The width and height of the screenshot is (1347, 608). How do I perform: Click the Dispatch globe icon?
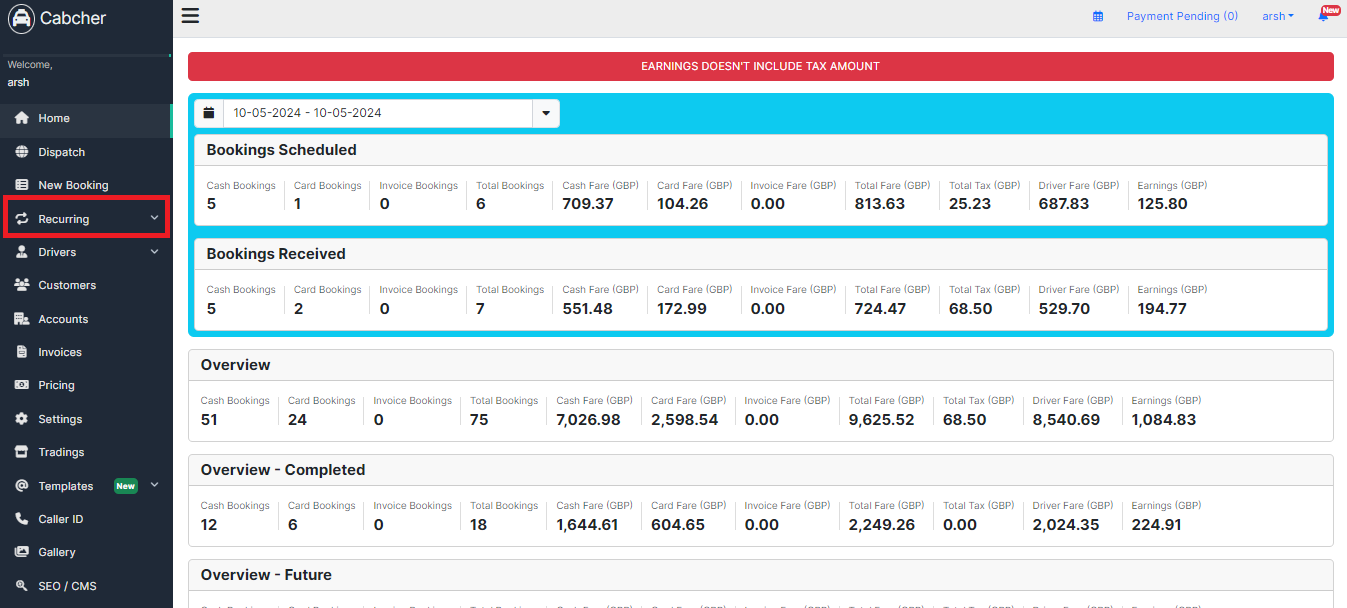pyautogui.click(x=21, y=152)
